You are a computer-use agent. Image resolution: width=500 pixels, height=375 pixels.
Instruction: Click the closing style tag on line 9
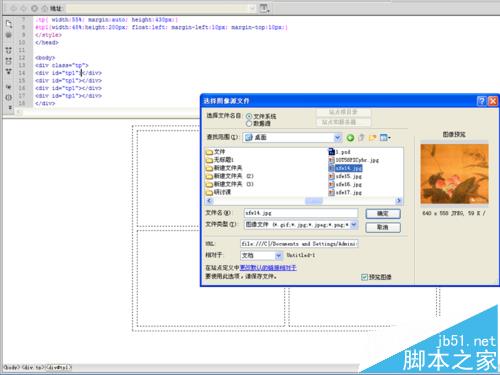[x=48, y=35]
